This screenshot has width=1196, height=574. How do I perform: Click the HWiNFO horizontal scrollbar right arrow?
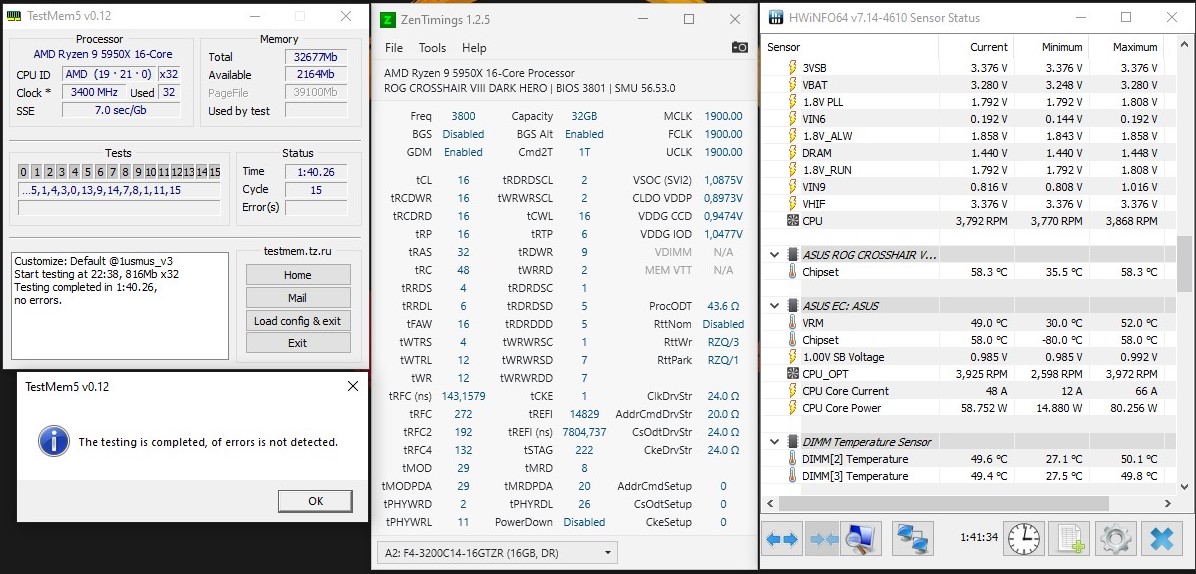[x=1169, y=504]
